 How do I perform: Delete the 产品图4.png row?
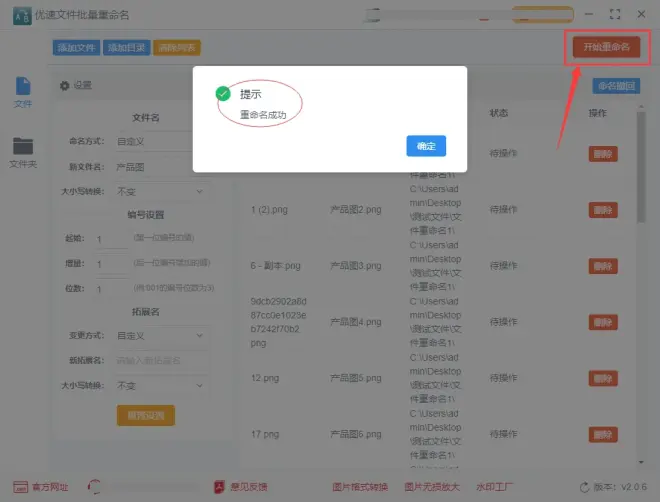(x=603, y=322)
